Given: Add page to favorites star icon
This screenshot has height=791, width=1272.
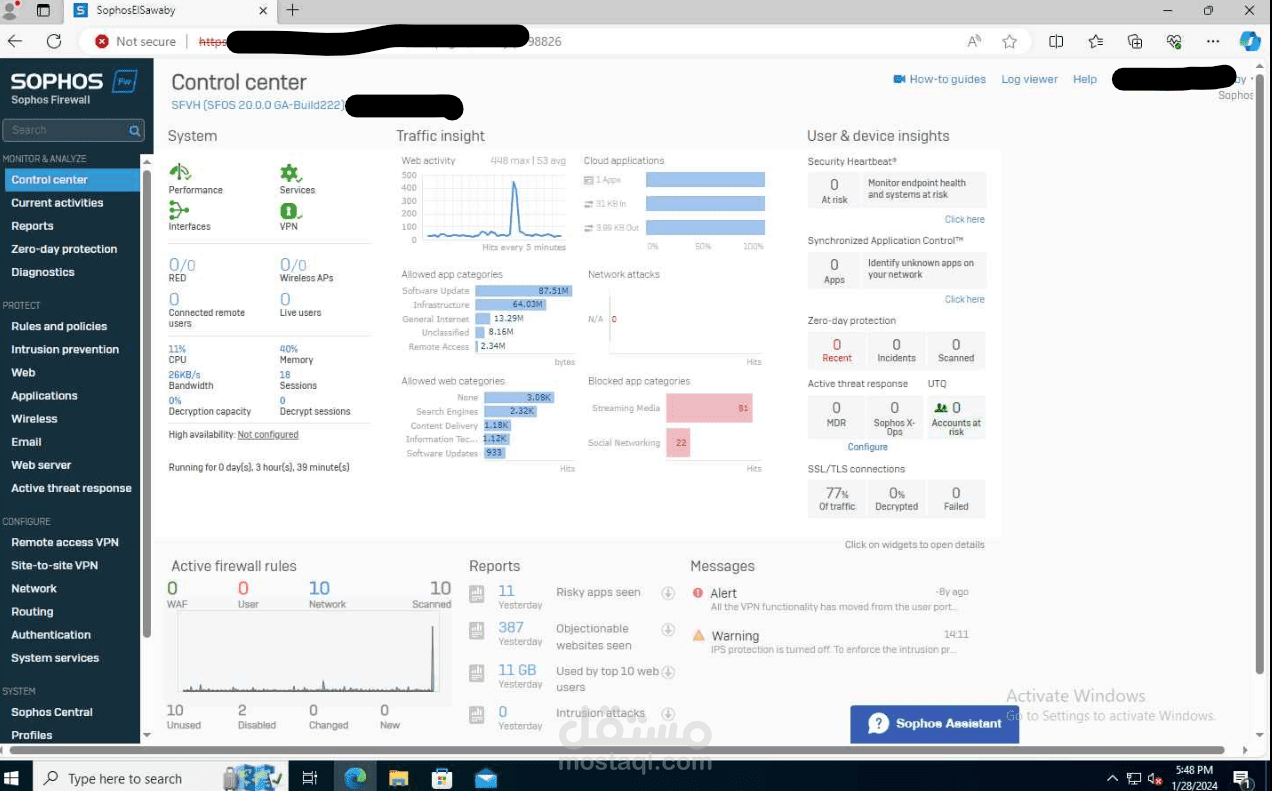Looking at the screenshot, I should tap(1009, 41).
